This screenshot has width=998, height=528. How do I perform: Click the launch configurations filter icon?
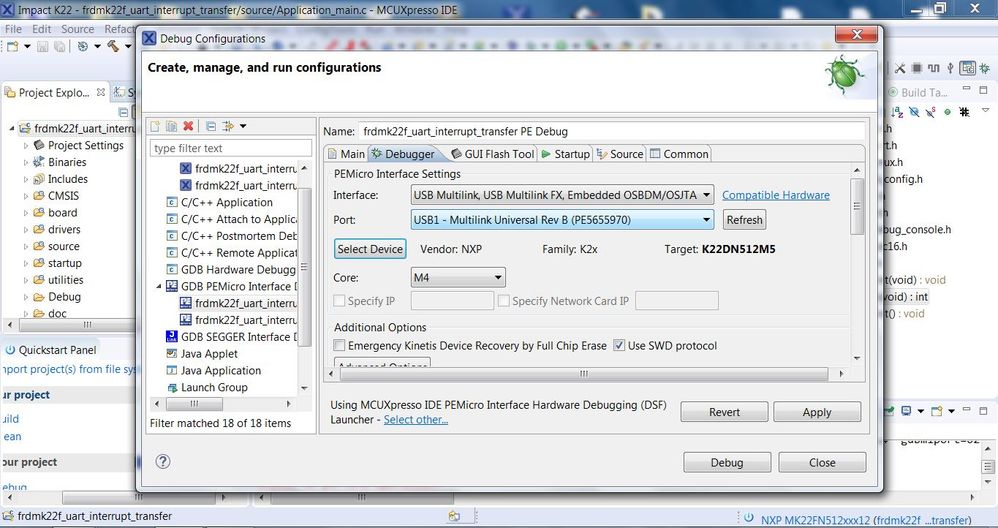point(228,126)
